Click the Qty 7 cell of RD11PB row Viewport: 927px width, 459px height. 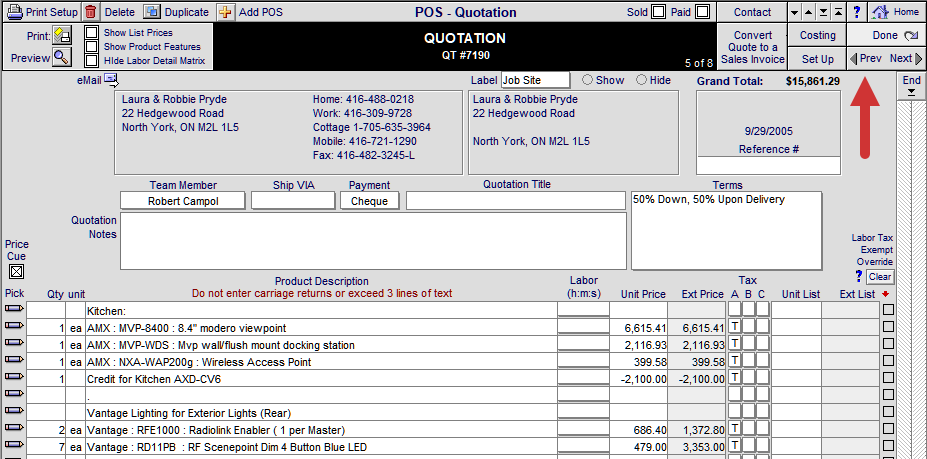click(46, 447)
